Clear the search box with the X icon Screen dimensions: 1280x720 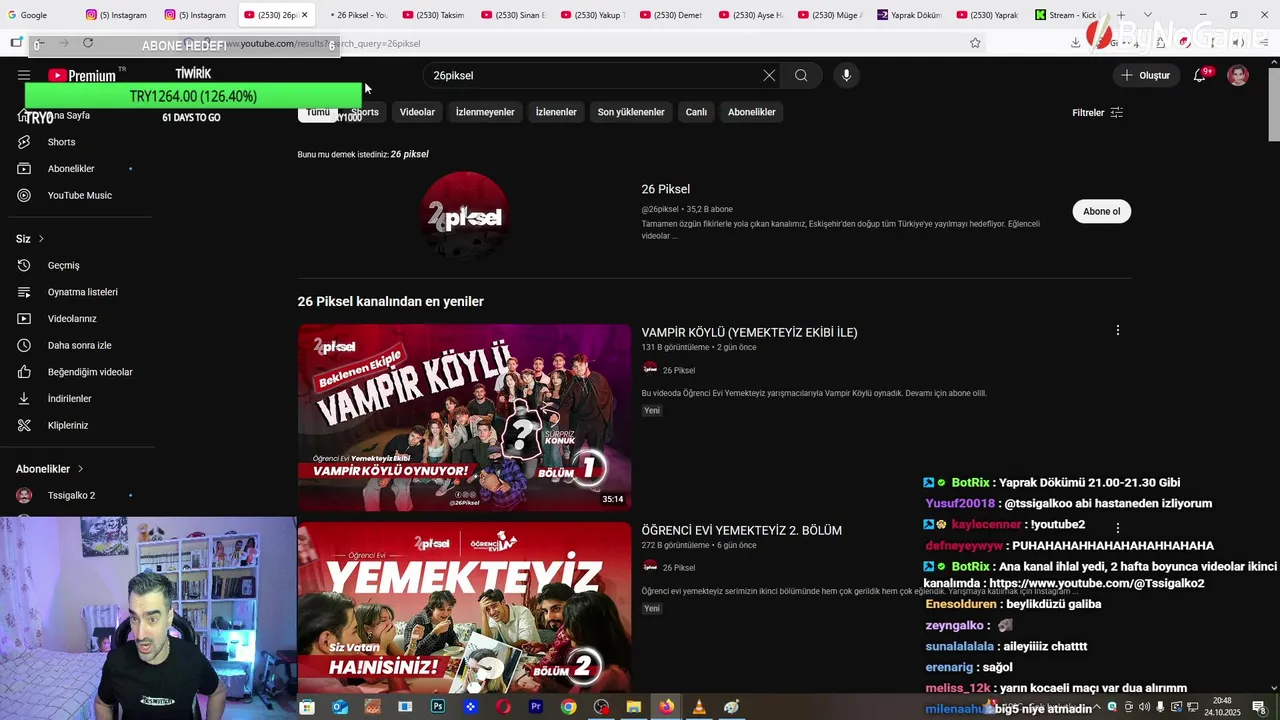tap(769, 75)
